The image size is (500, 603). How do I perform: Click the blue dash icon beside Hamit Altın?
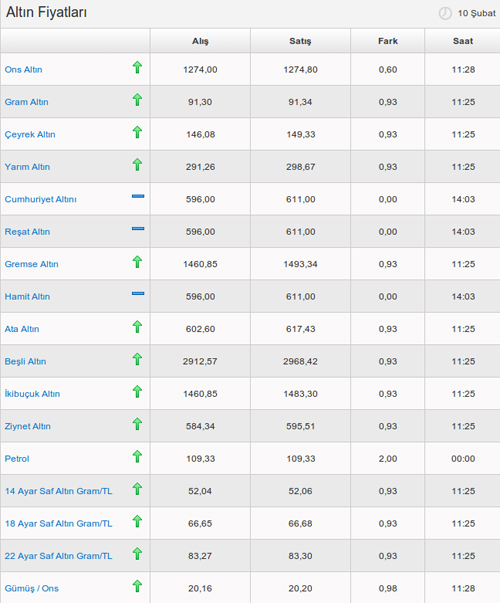click(138, 293)
